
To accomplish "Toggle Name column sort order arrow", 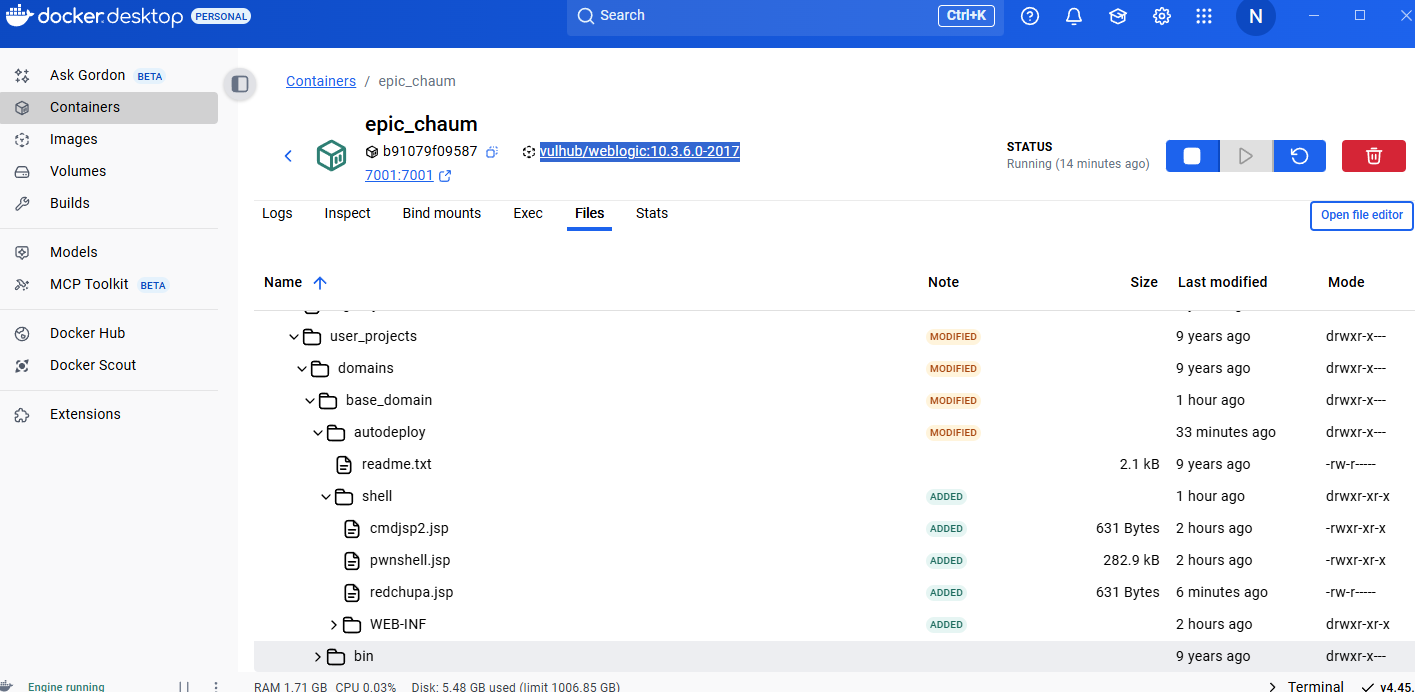I will point(320,283).
